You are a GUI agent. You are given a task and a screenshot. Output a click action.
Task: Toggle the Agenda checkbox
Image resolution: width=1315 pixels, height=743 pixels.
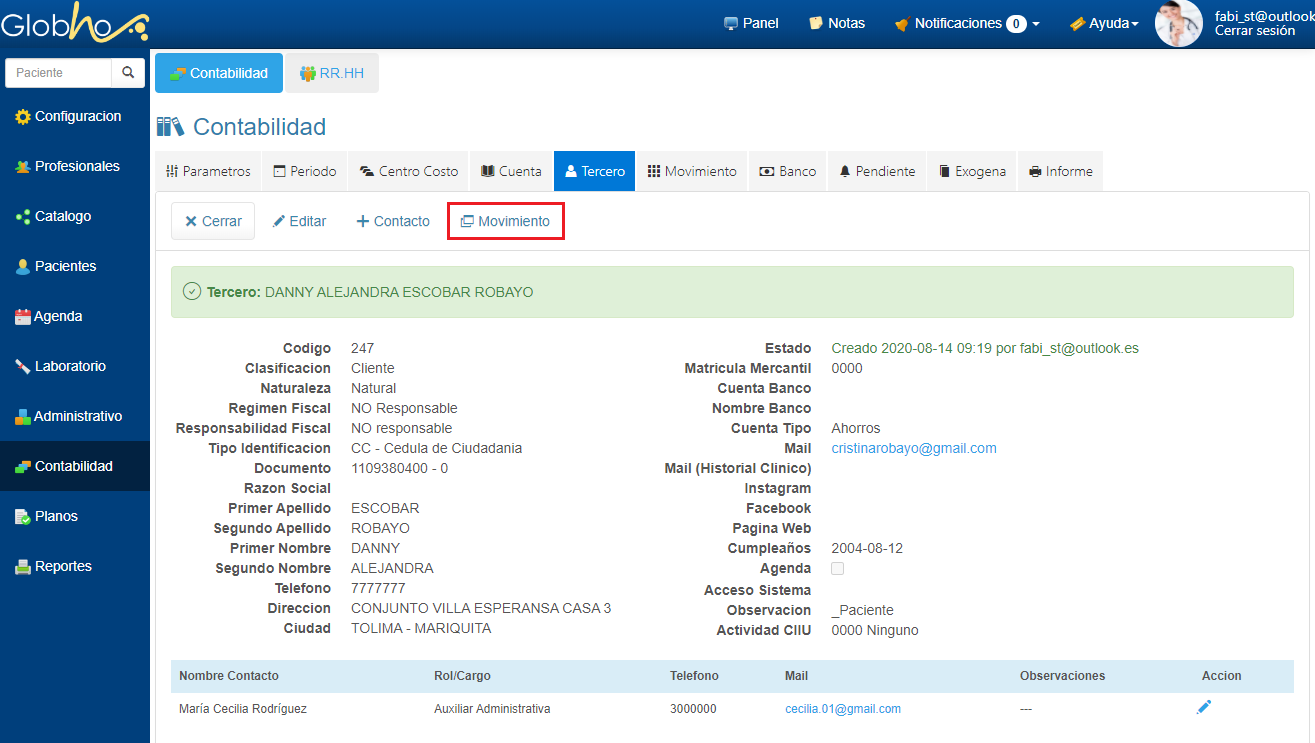(x=837, y=569)
